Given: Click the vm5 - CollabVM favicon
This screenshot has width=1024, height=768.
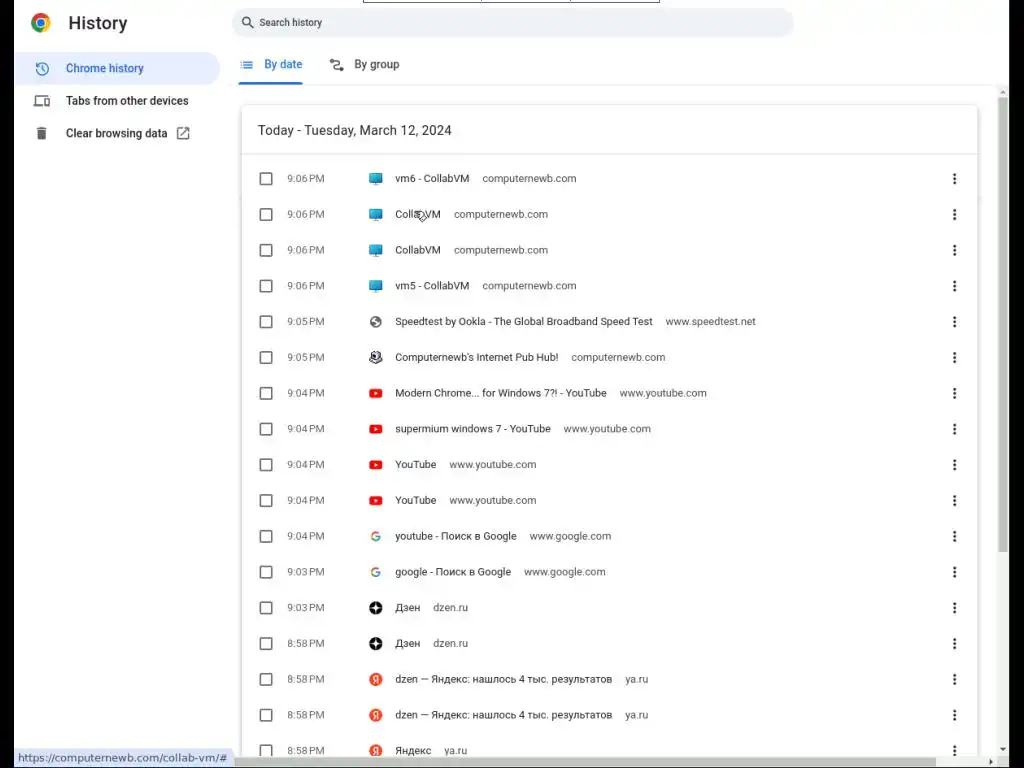Looking at the screenshot, I should click(376, 286).
